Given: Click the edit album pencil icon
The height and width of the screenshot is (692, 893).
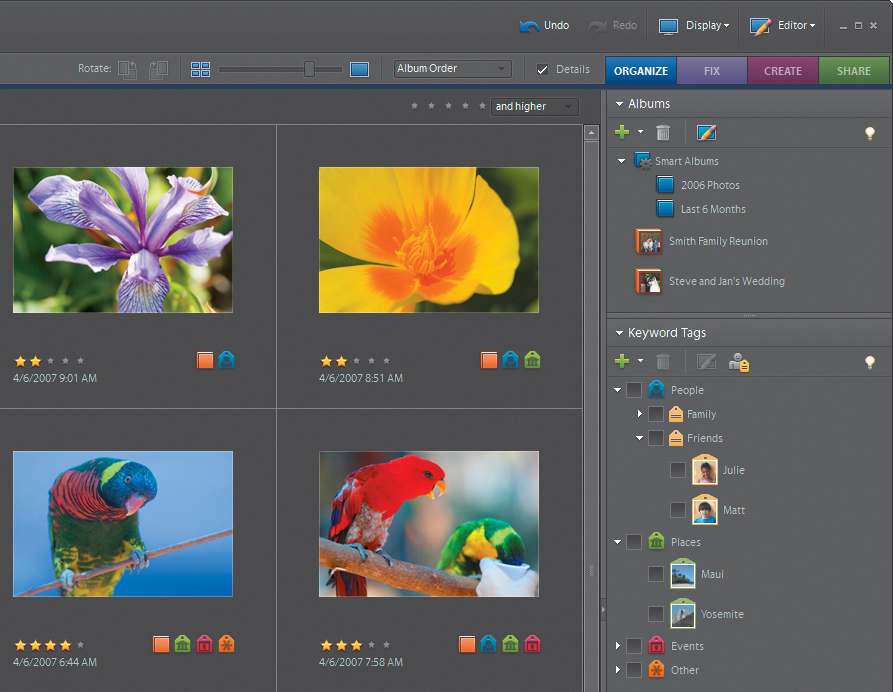Looking at the screenshot, I should click(706, 132).
